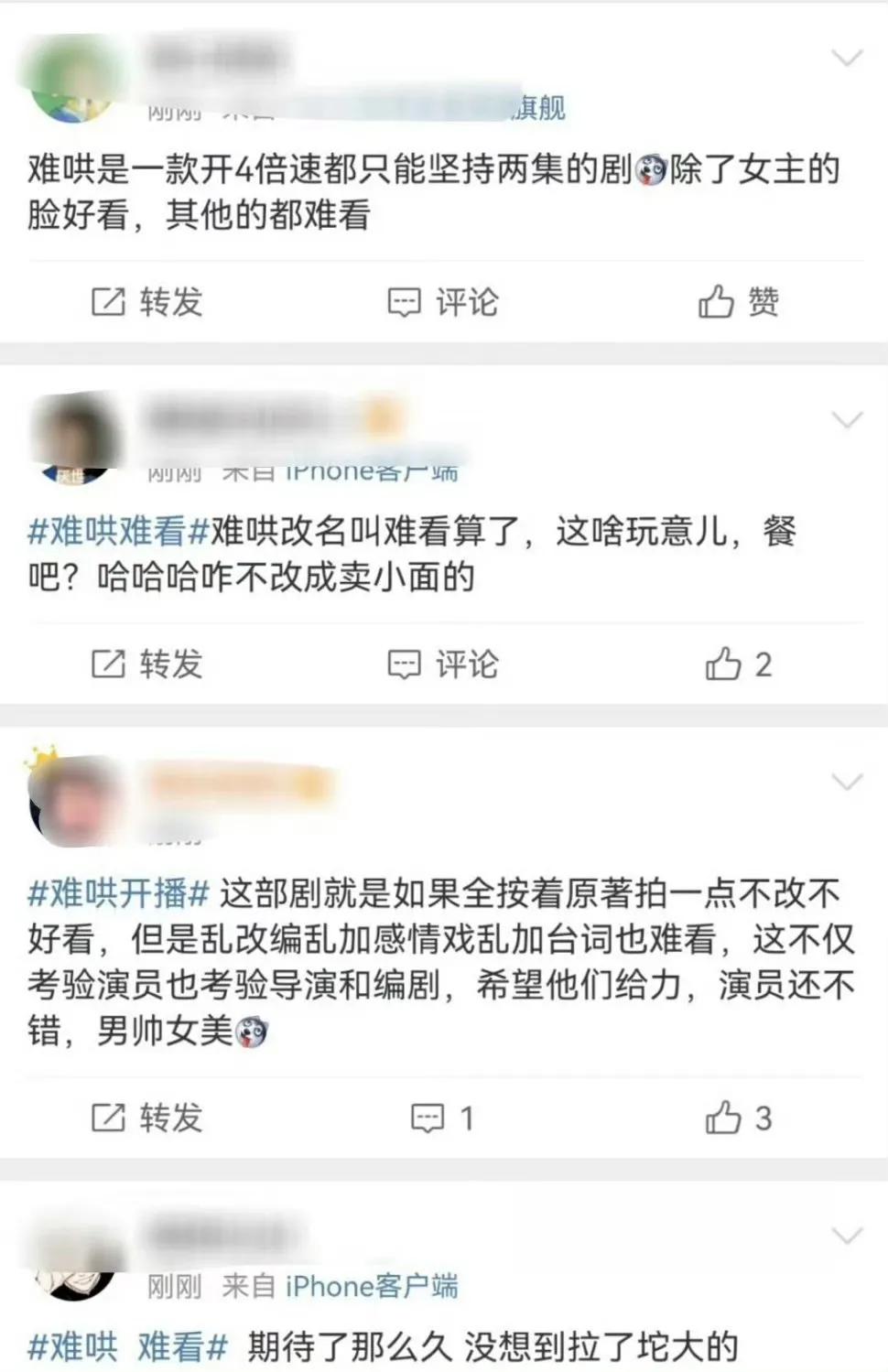Like the post showing 2 likes

point(739,664)
